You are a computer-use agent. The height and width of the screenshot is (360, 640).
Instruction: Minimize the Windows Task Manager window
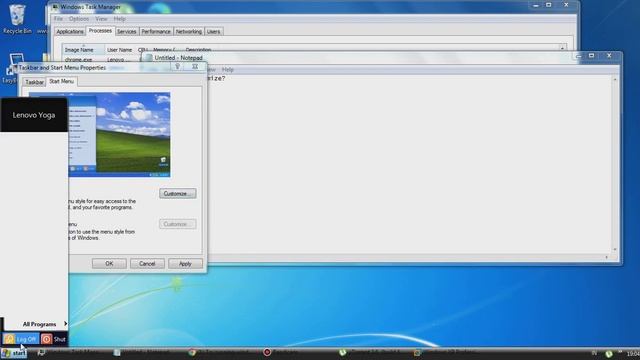coord(536,5)
